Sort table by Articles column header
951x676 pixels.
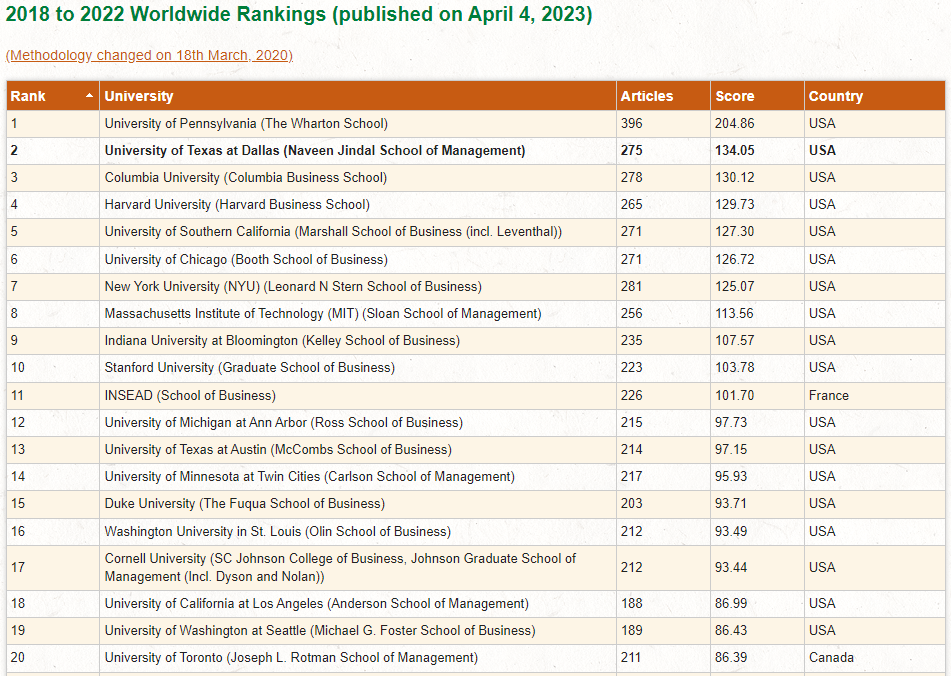pyautogui.click(x=647, y=96)
